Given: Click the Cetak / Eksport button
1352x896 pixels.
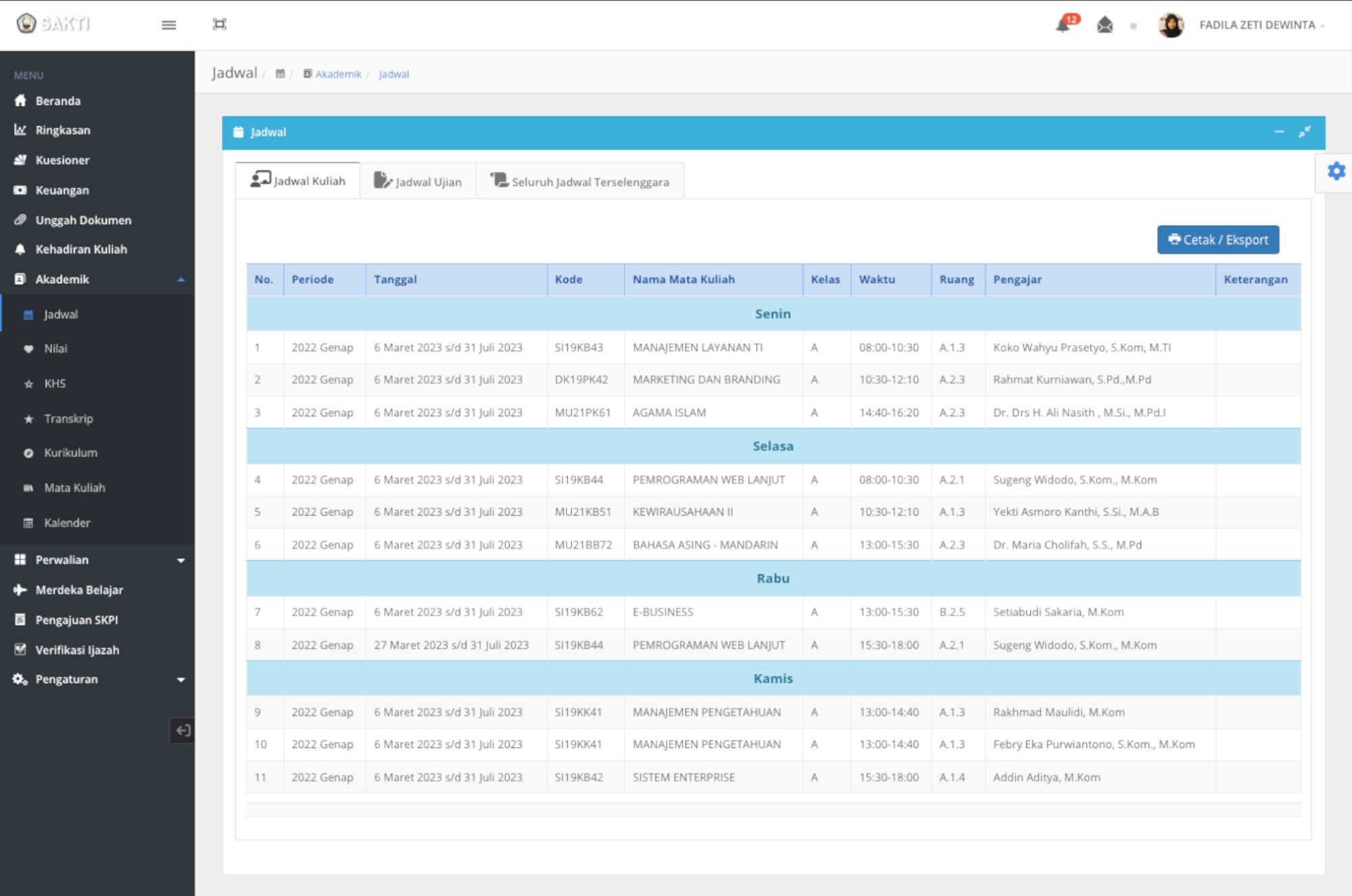Looking at the screenshot, I should pos(1217,239).
